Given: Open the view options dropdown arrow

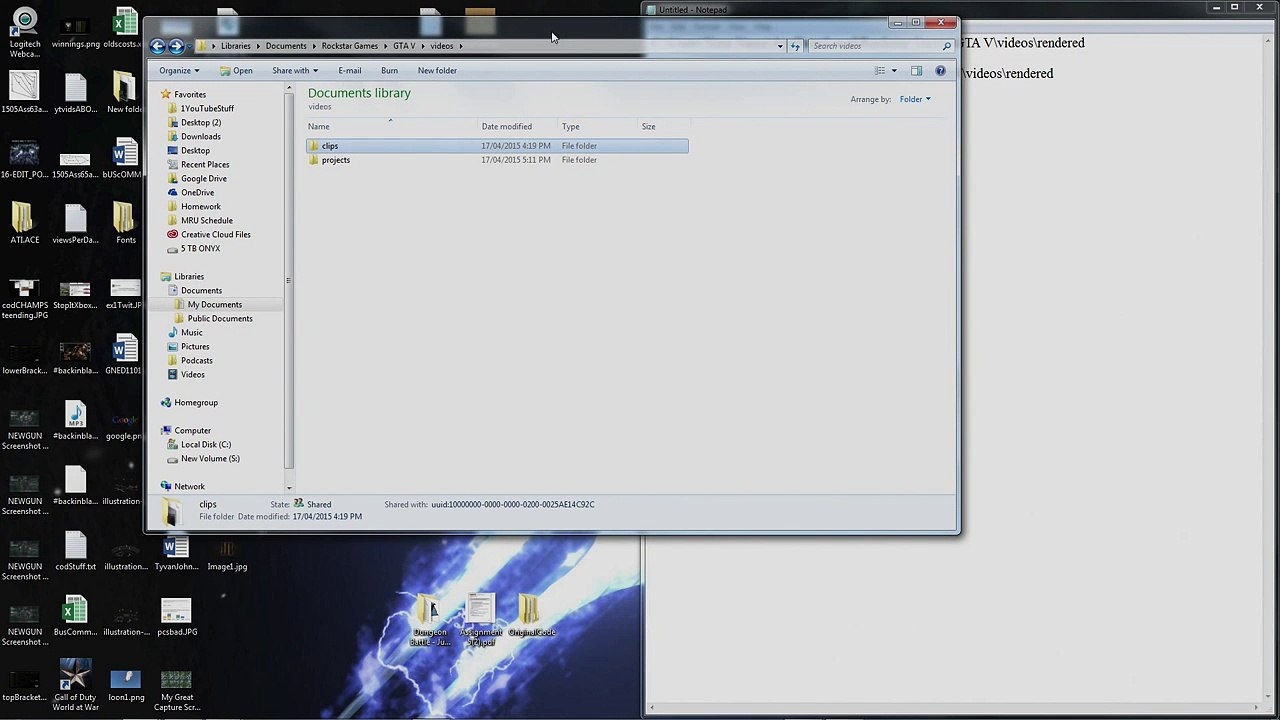Looking at the screenshot, I should pos(894,71).
